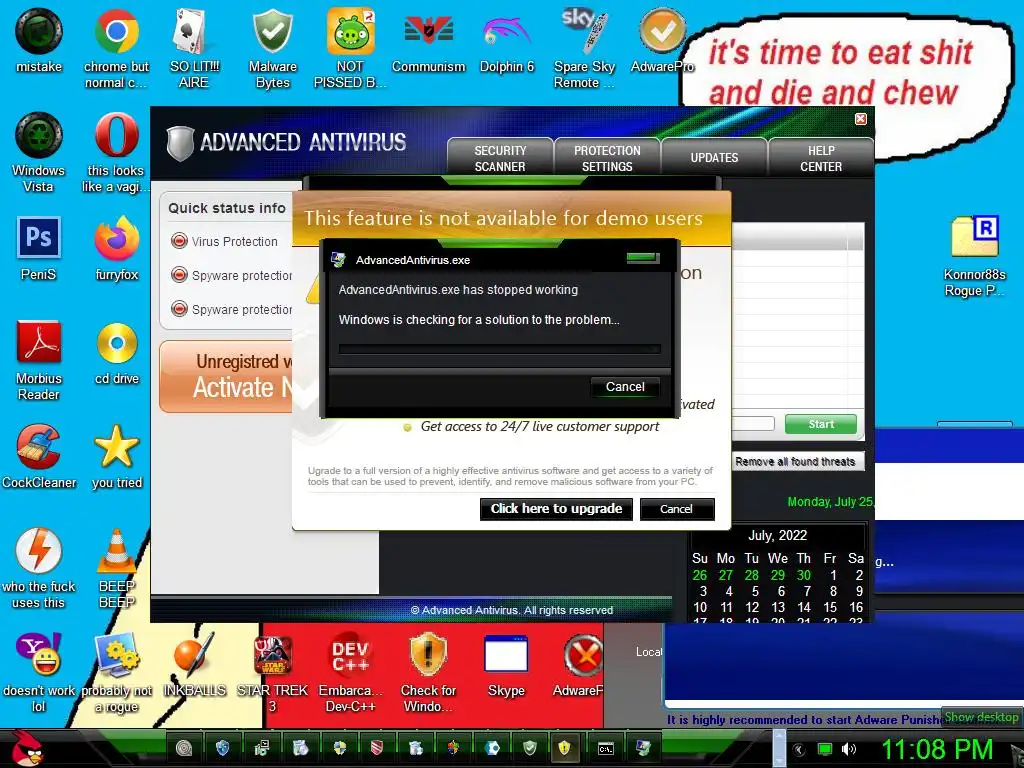Click the 'Monday, July 25' date text
1024x768 pixels.
(830, 502)
